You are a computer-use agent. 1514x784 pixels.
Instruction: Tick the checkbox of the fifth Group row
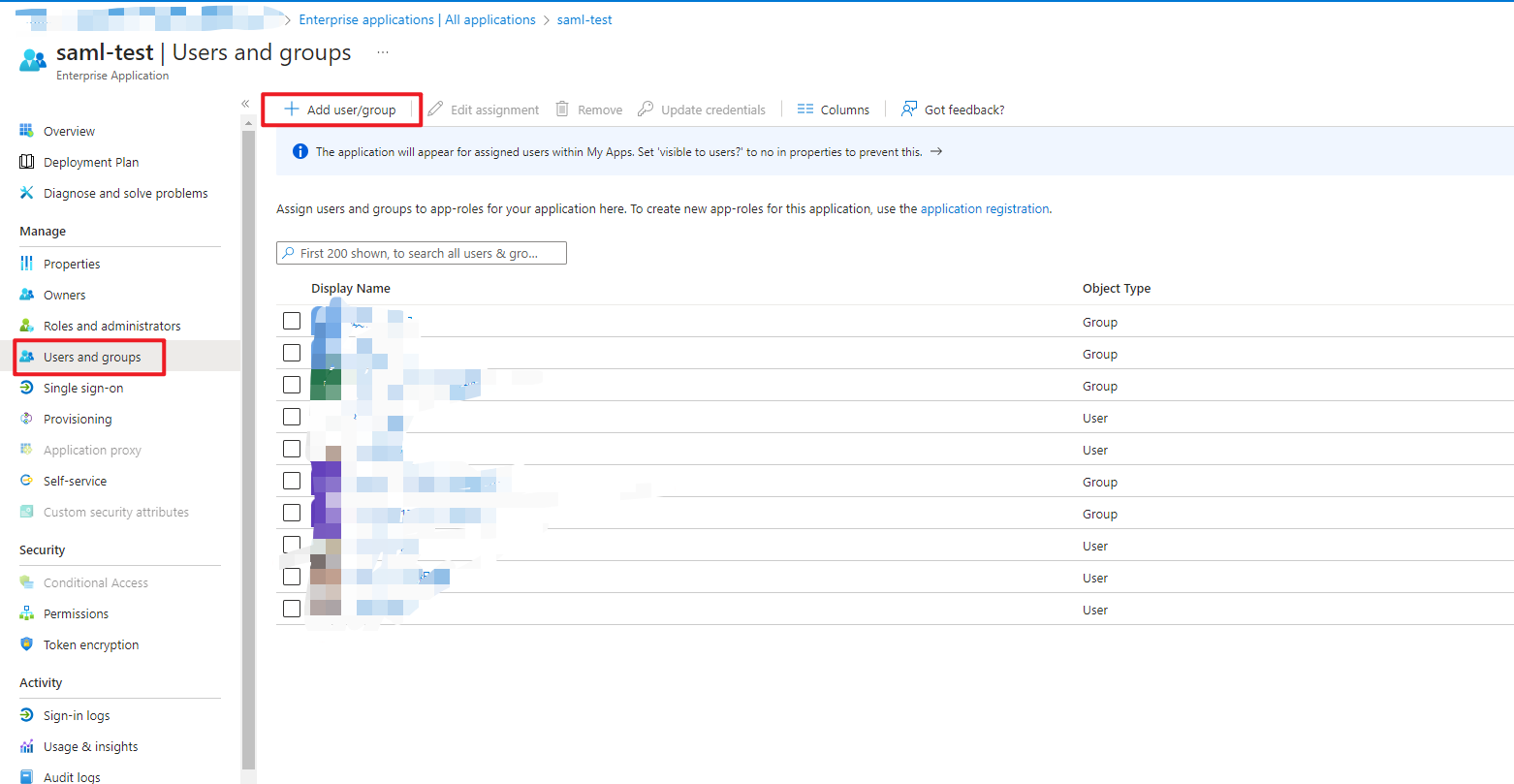[x=292, y=513]
